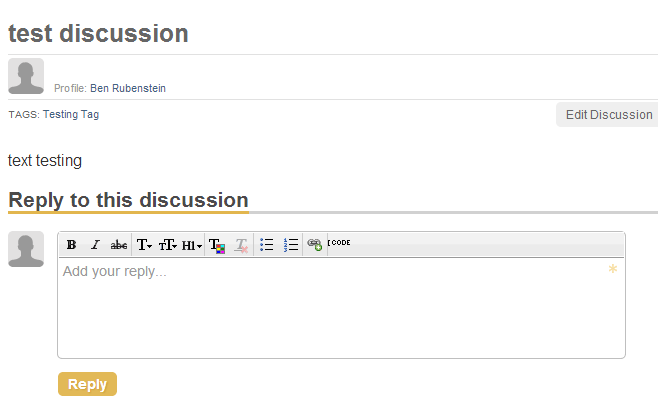
Task: Click the user avatar beside the reply editor
Action: click(x=26, y=249)
